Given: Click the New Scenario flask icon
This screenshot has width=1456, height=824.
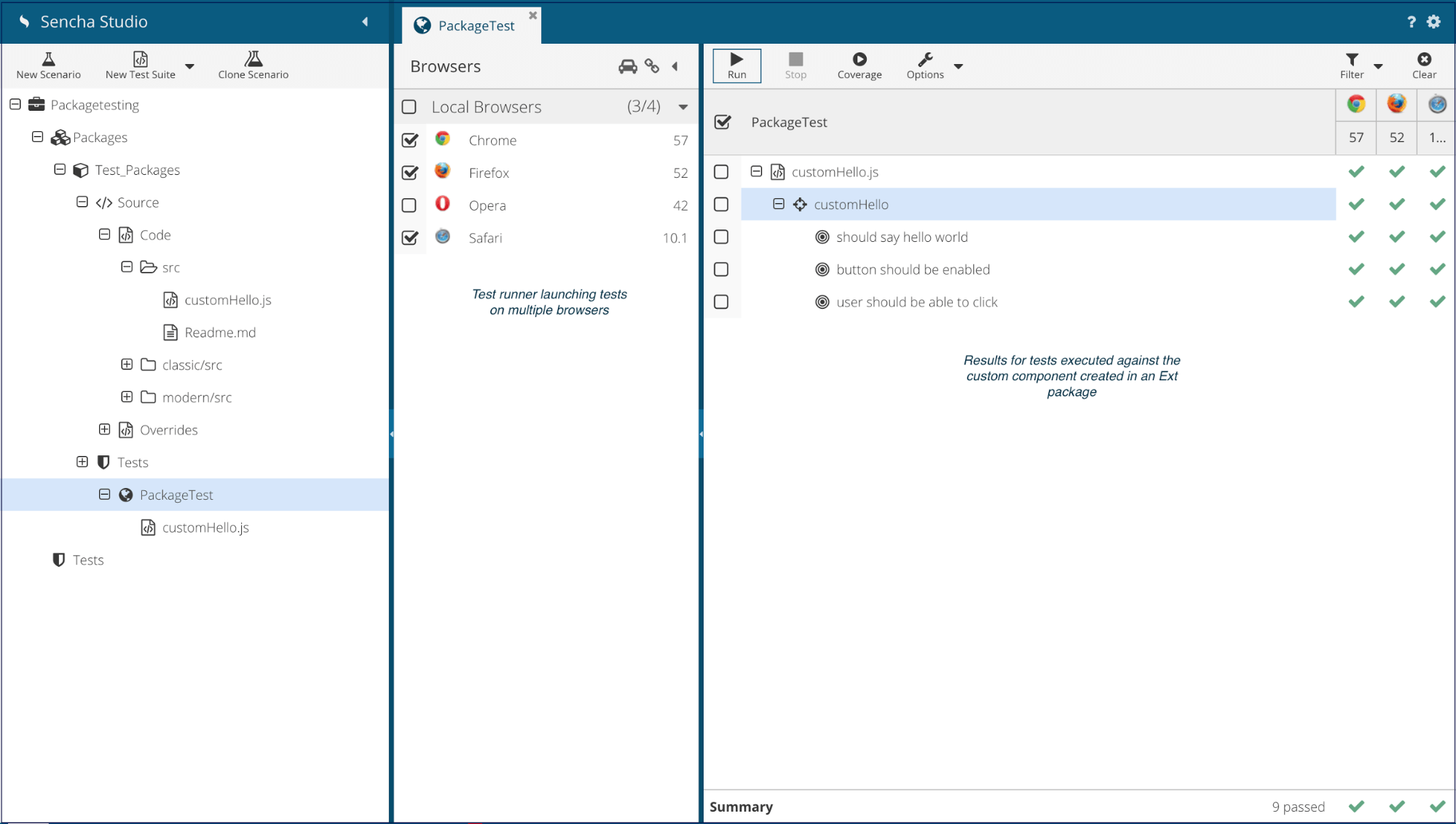Looking at the screenshot, I should tap(49, 59).
